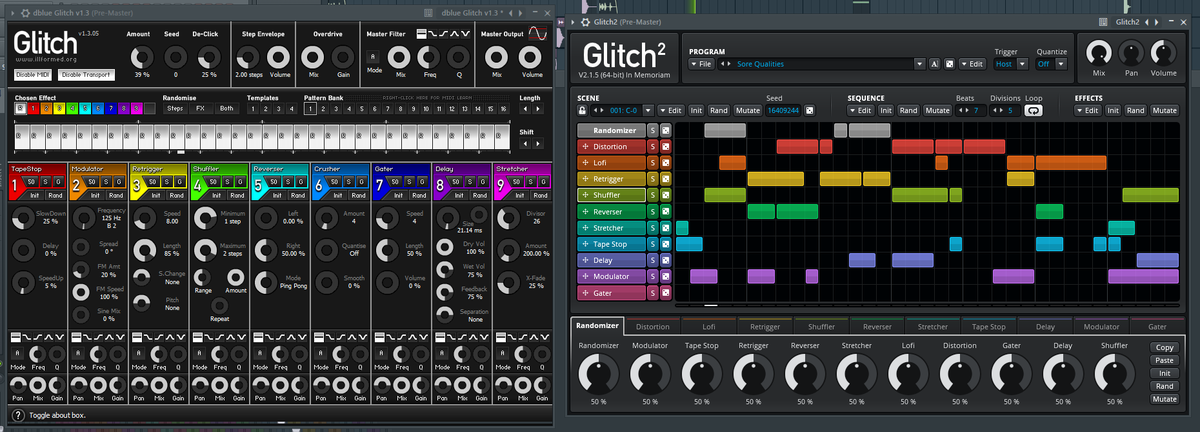
Task: Click the Loop icon in the Sequence section
Action: click(1033, 110)
